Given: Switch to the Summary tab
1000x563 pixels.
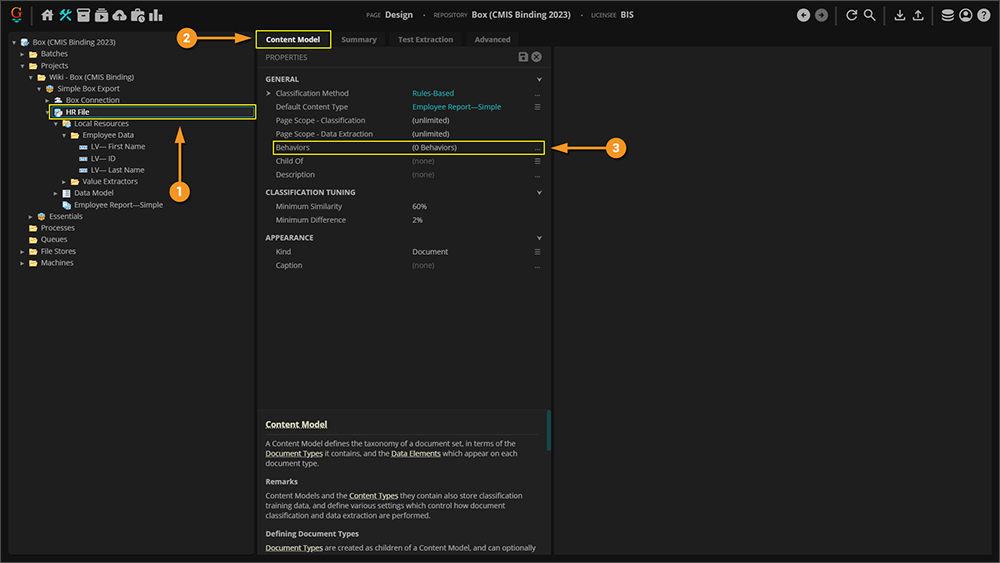Looking at the screenshot, I should pos(358,40).
